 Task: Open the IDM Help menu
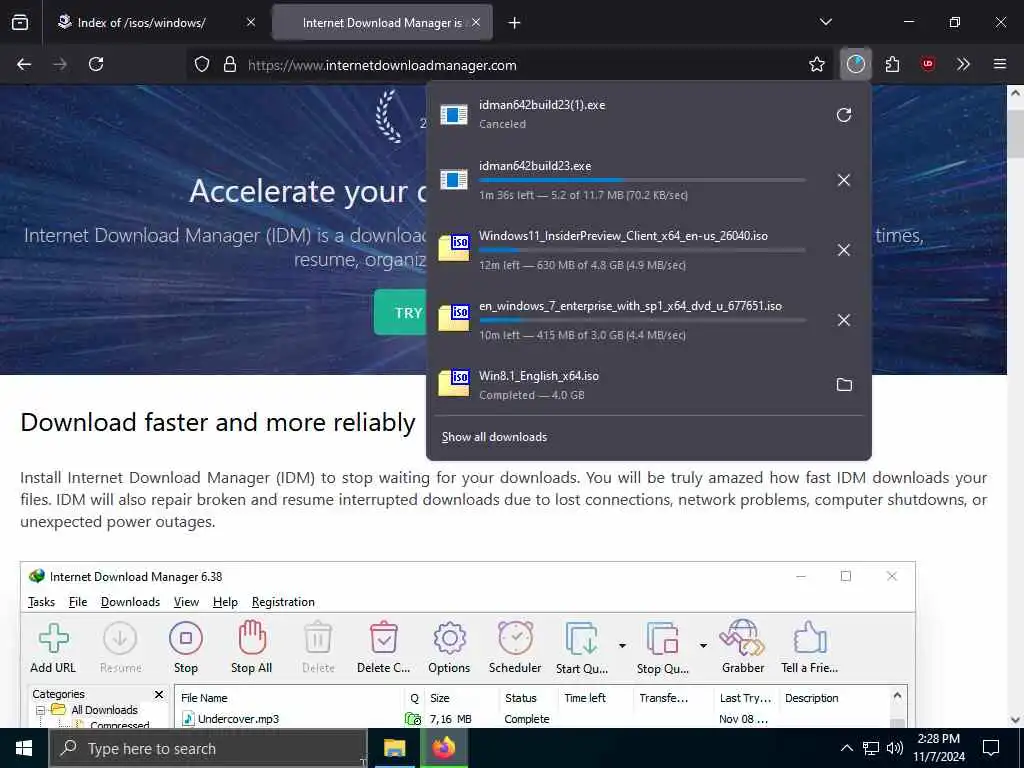225,601
